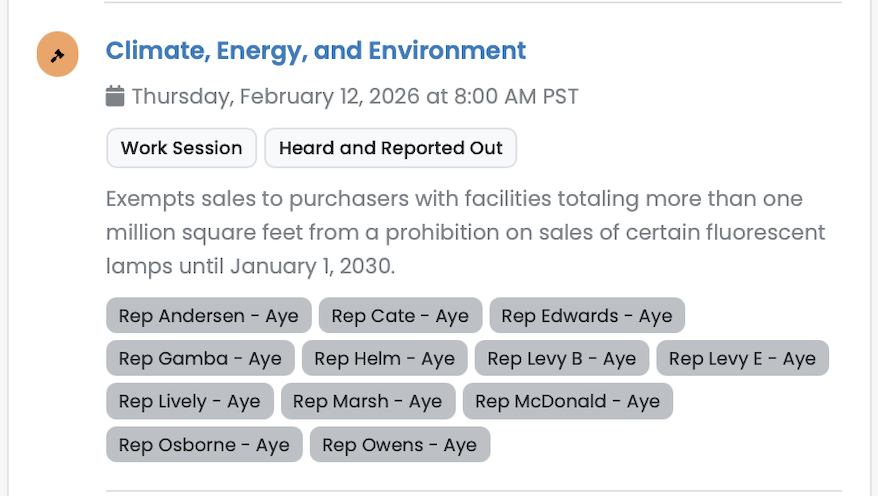Click the Rep Gamba - Aye badge

click(200, 359)
